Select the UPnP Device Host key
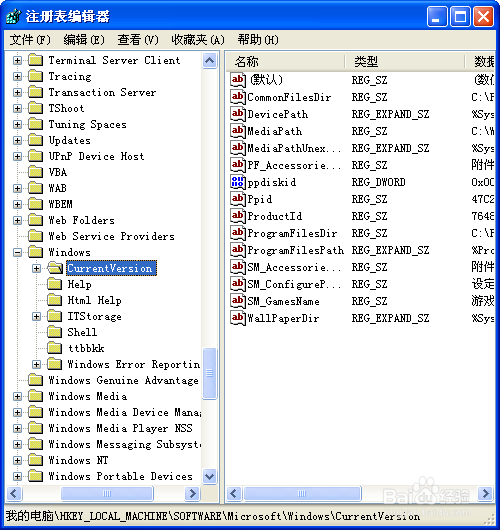The height and width of the screenshot is (530, 500). (96, 156)
